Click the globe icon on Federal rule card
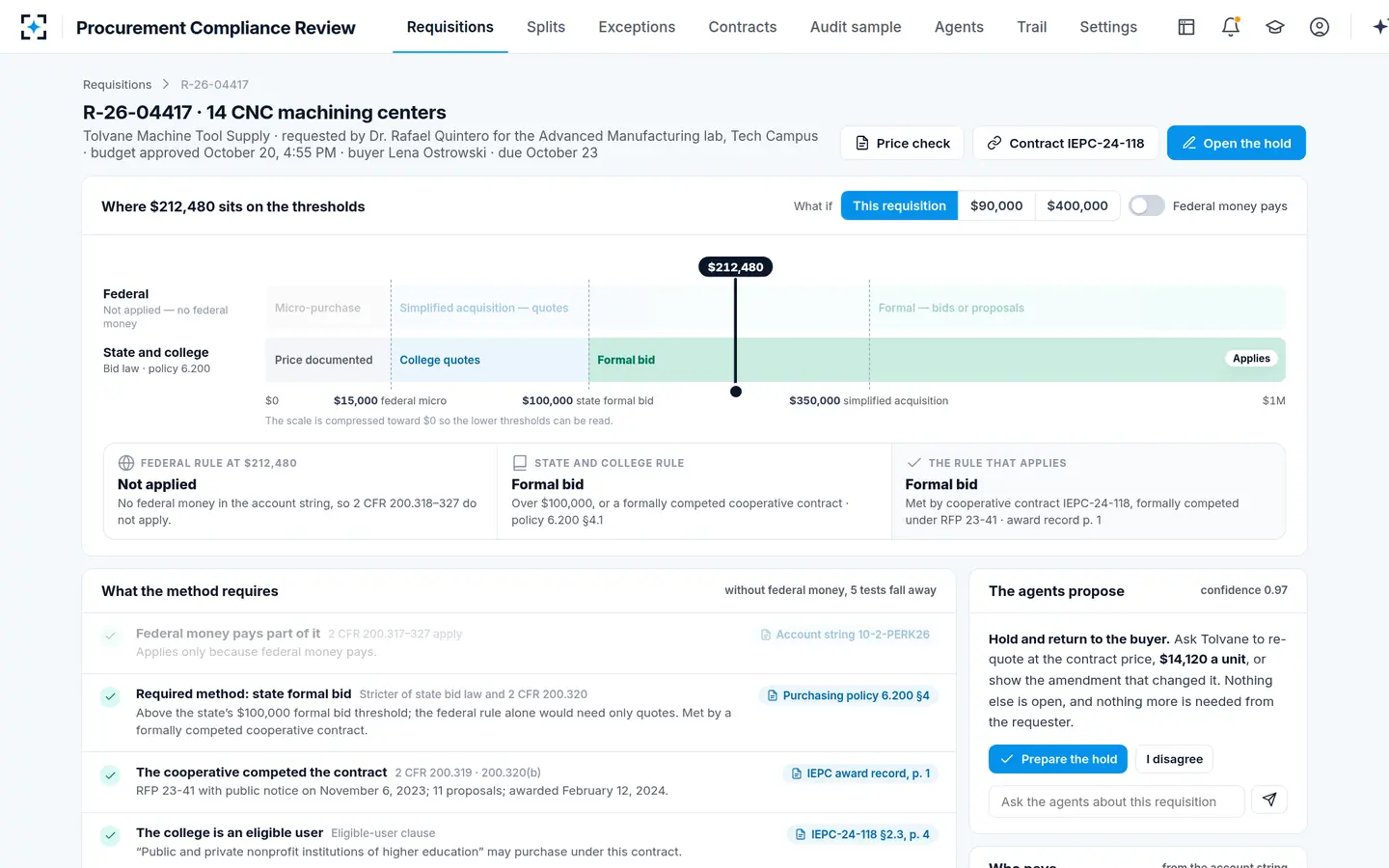Image resolution: width=1389 pixels, height=868 pixels. (x=126, y=463)
